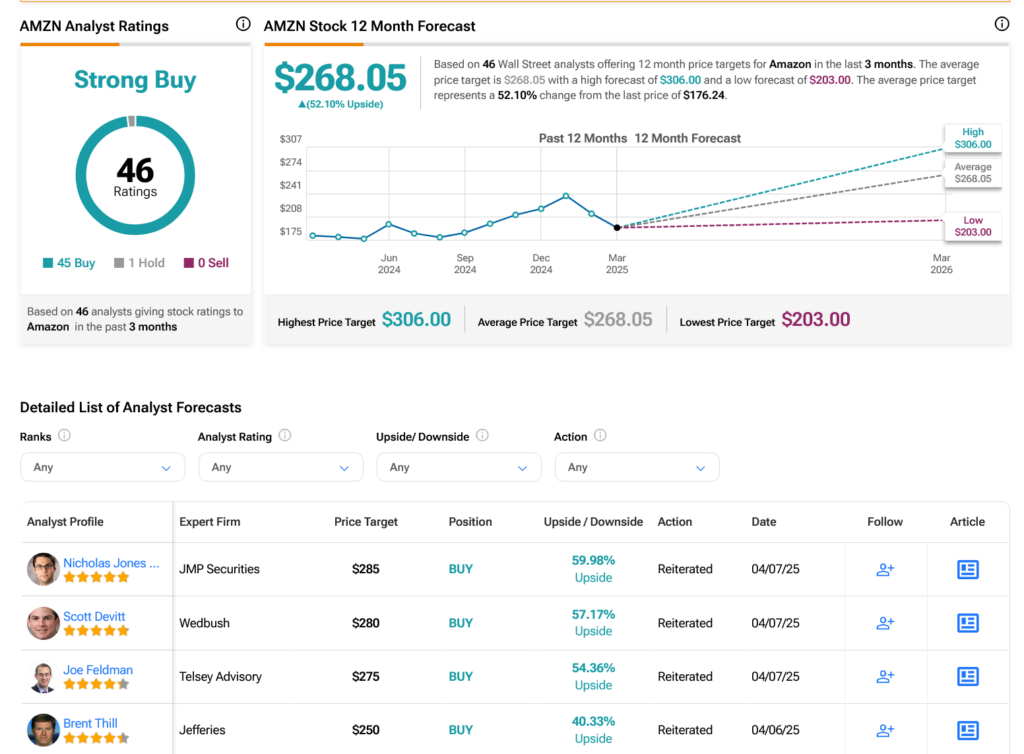Expand the Analyst Rating dropdown
The width and height of the screenshot is (1024, 754).
281,467
